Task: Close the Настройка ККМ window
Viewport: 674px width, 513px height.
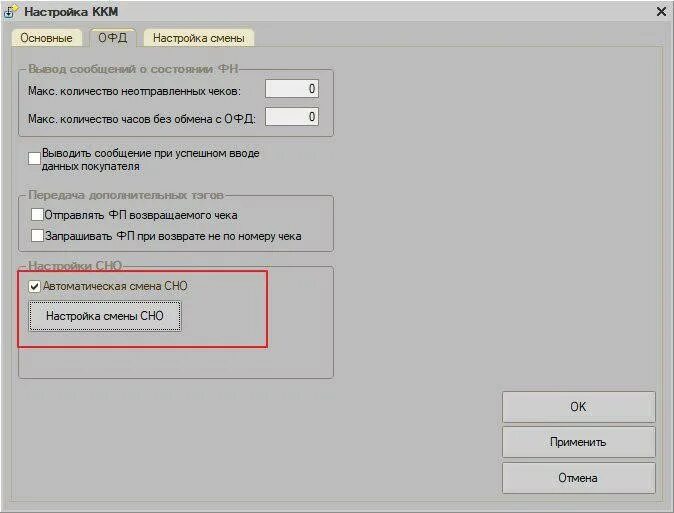Action: 662,12
